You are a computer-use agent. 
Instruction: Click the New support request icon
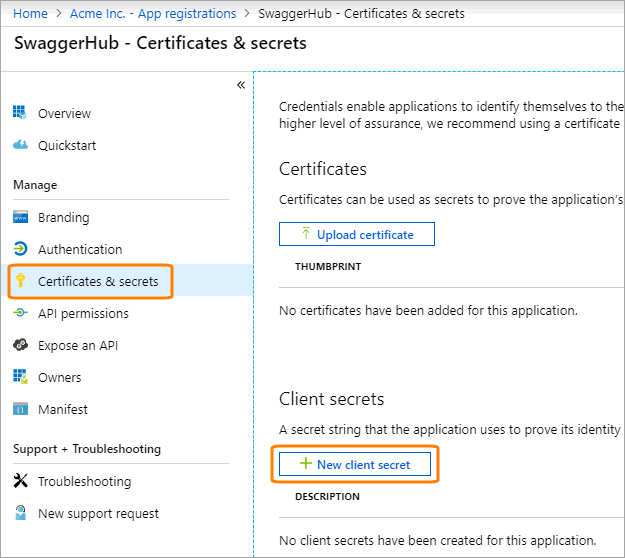pyautogui.click(x=20, y=513)
